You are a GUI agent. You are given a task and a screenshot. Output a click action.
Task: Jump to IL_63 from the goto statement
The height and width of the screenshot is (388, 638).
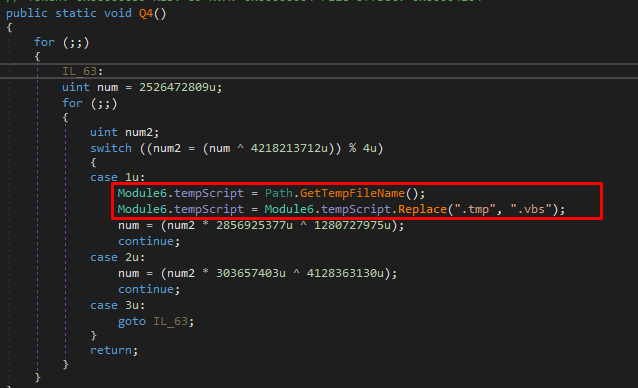tap(170, 322)
